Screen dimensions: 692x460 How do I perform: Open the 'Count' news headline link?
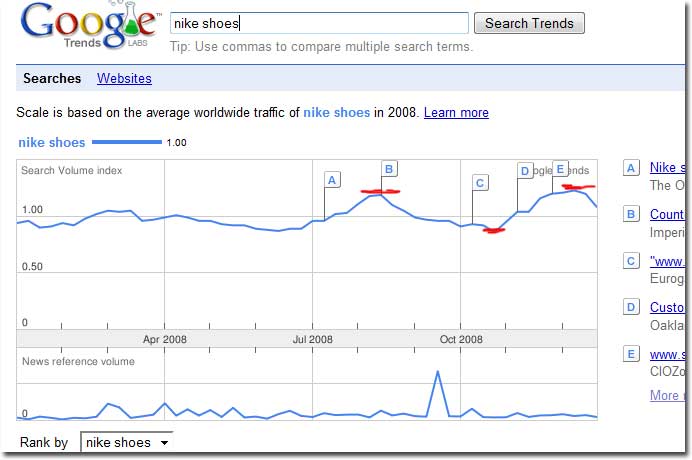[667, 214]
